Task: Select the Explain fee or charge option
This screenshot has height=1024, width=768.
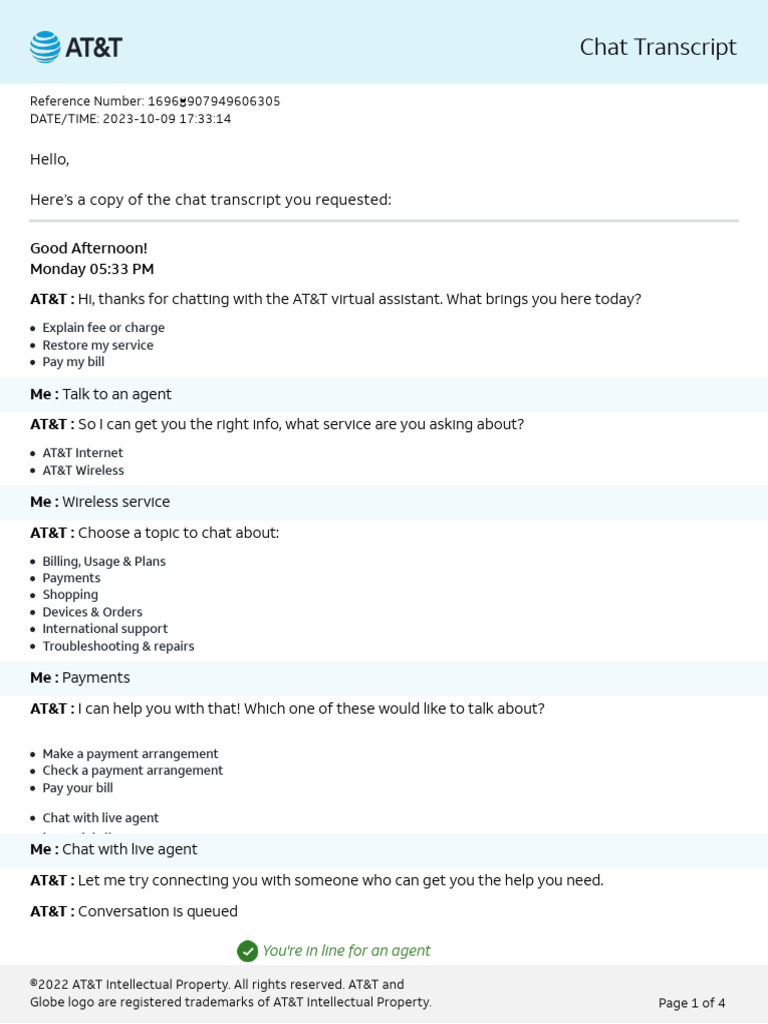Action: [x=103, y=328]
